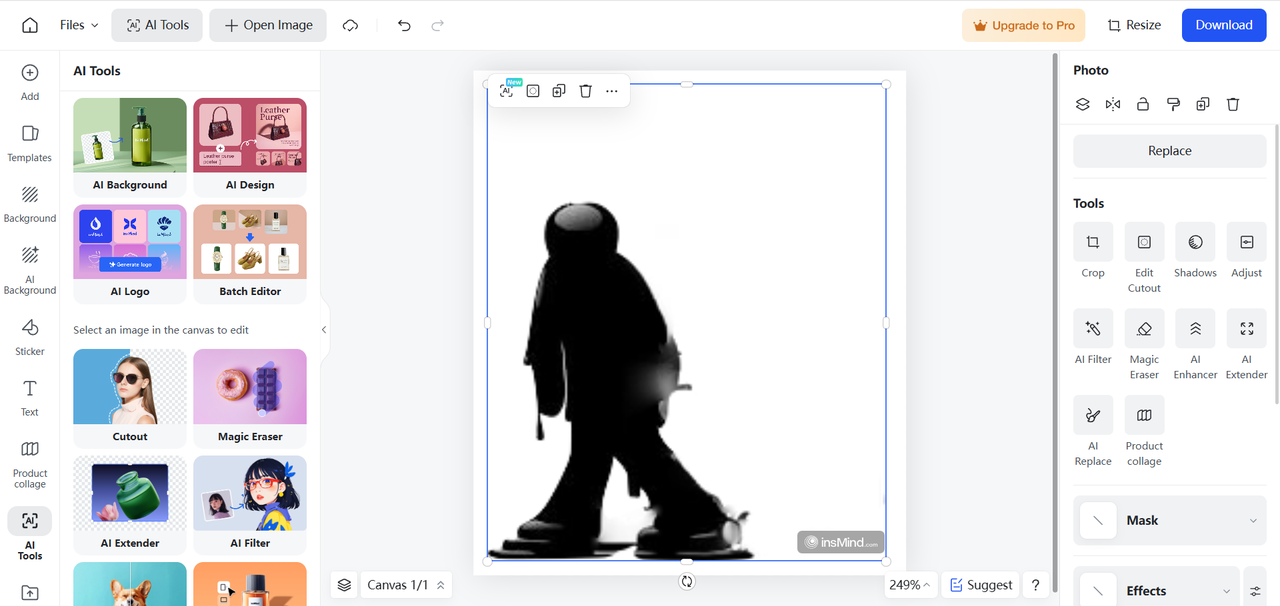Viewport: 1280px width, 606px height.
Task: Click the flip icon in Photo panel
Action: (x=1113, y=104)
